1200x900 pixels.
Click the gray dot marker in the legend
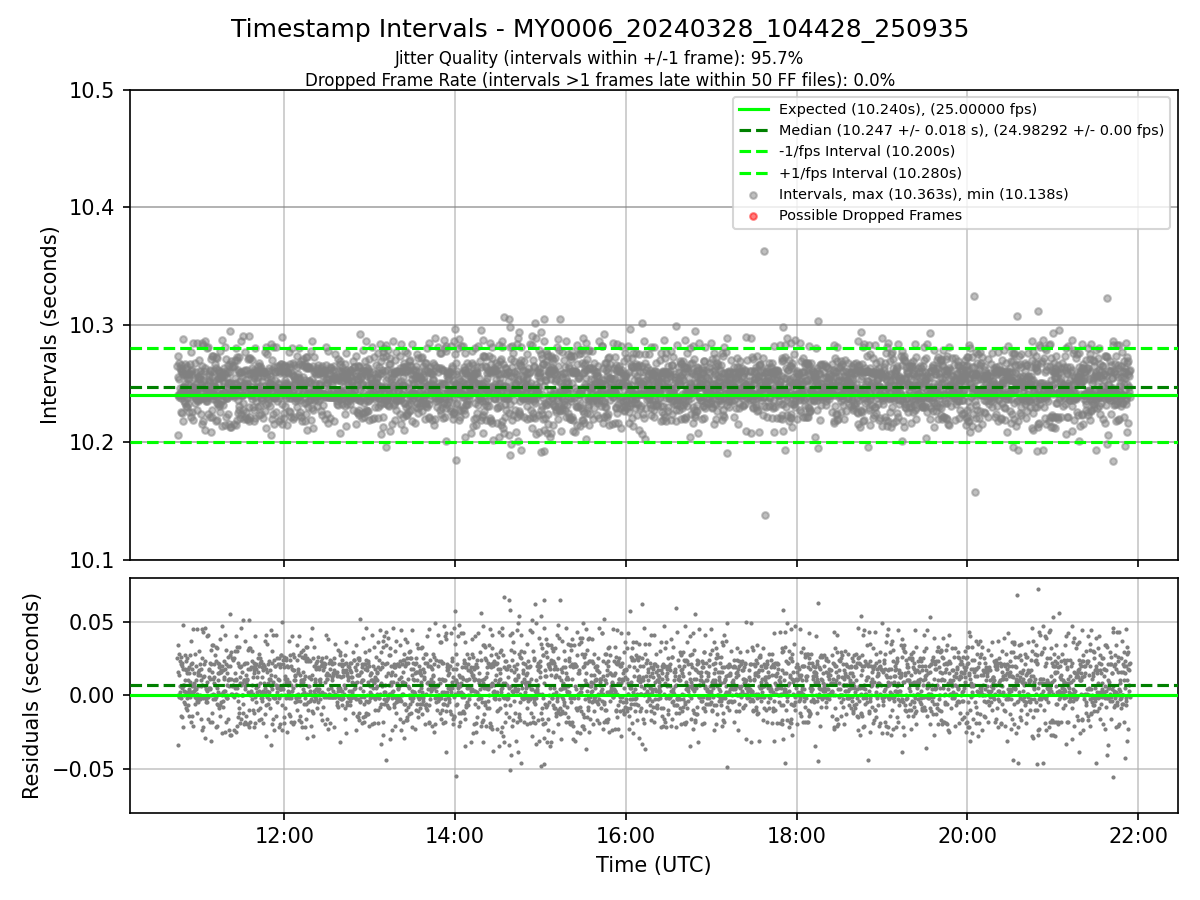click(754, 195)
